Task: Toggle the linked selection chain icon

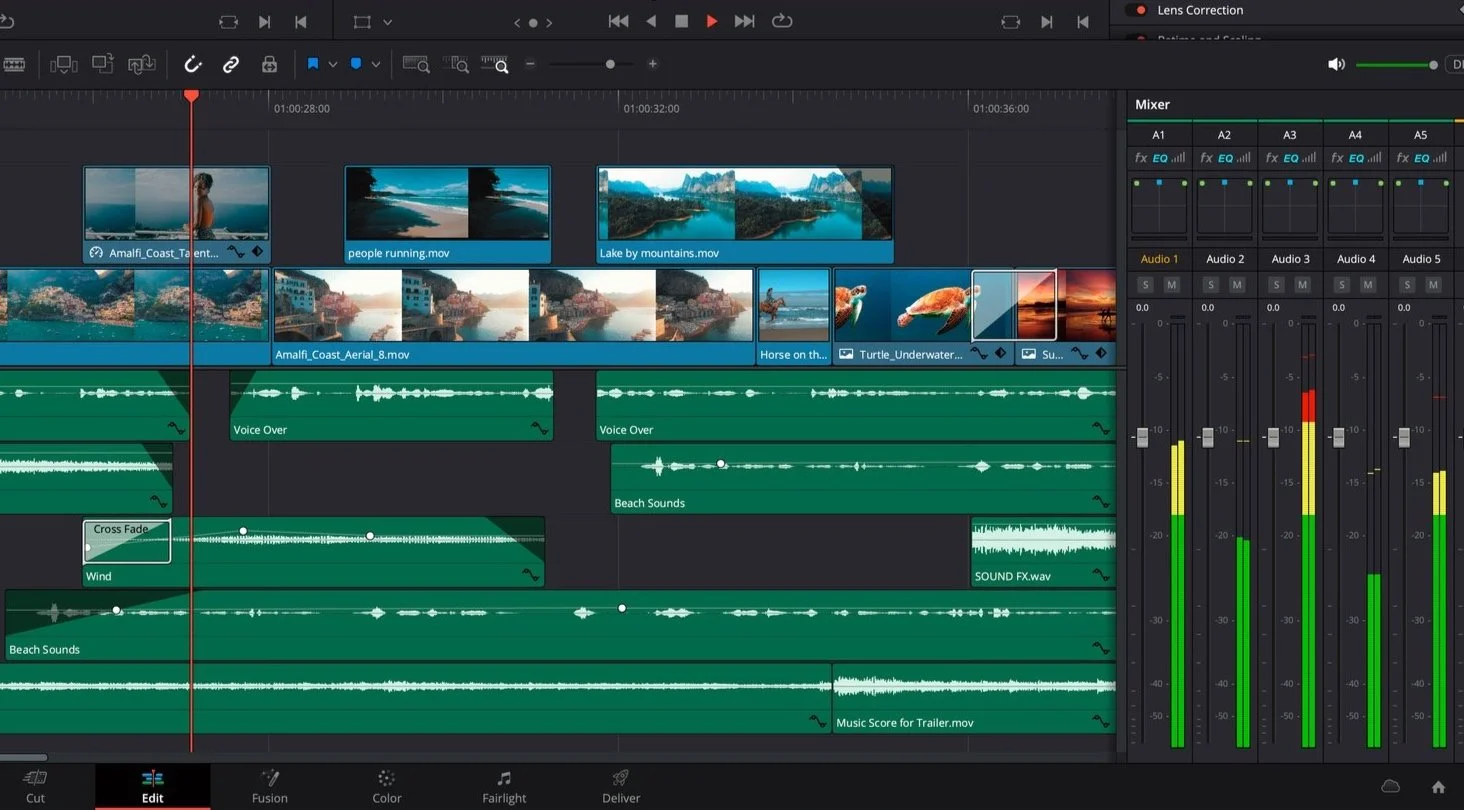Action: (231, 65)
